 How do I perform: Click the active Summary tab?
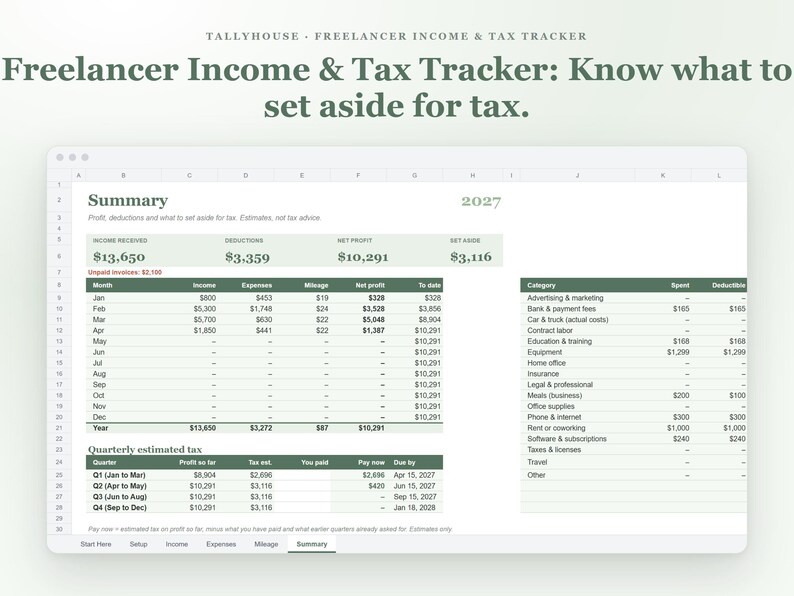coord(311,544)
